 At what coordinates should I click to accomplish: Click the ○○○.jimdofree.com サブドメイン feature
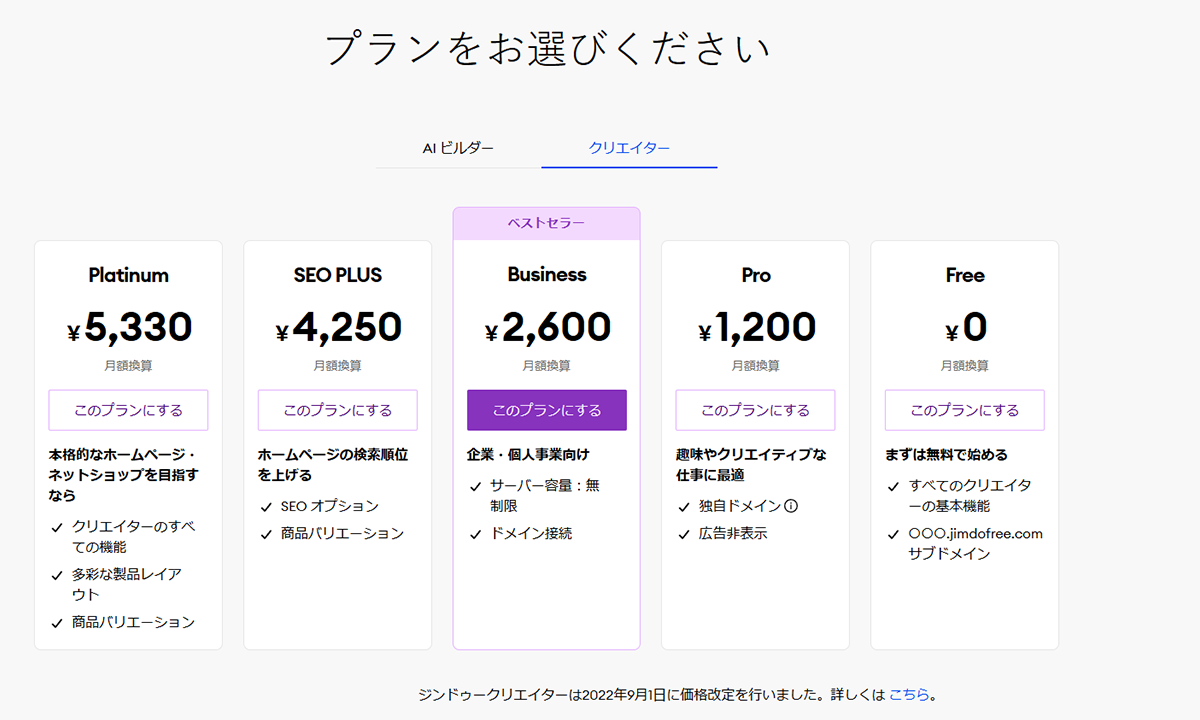click(x=975, y=543)
